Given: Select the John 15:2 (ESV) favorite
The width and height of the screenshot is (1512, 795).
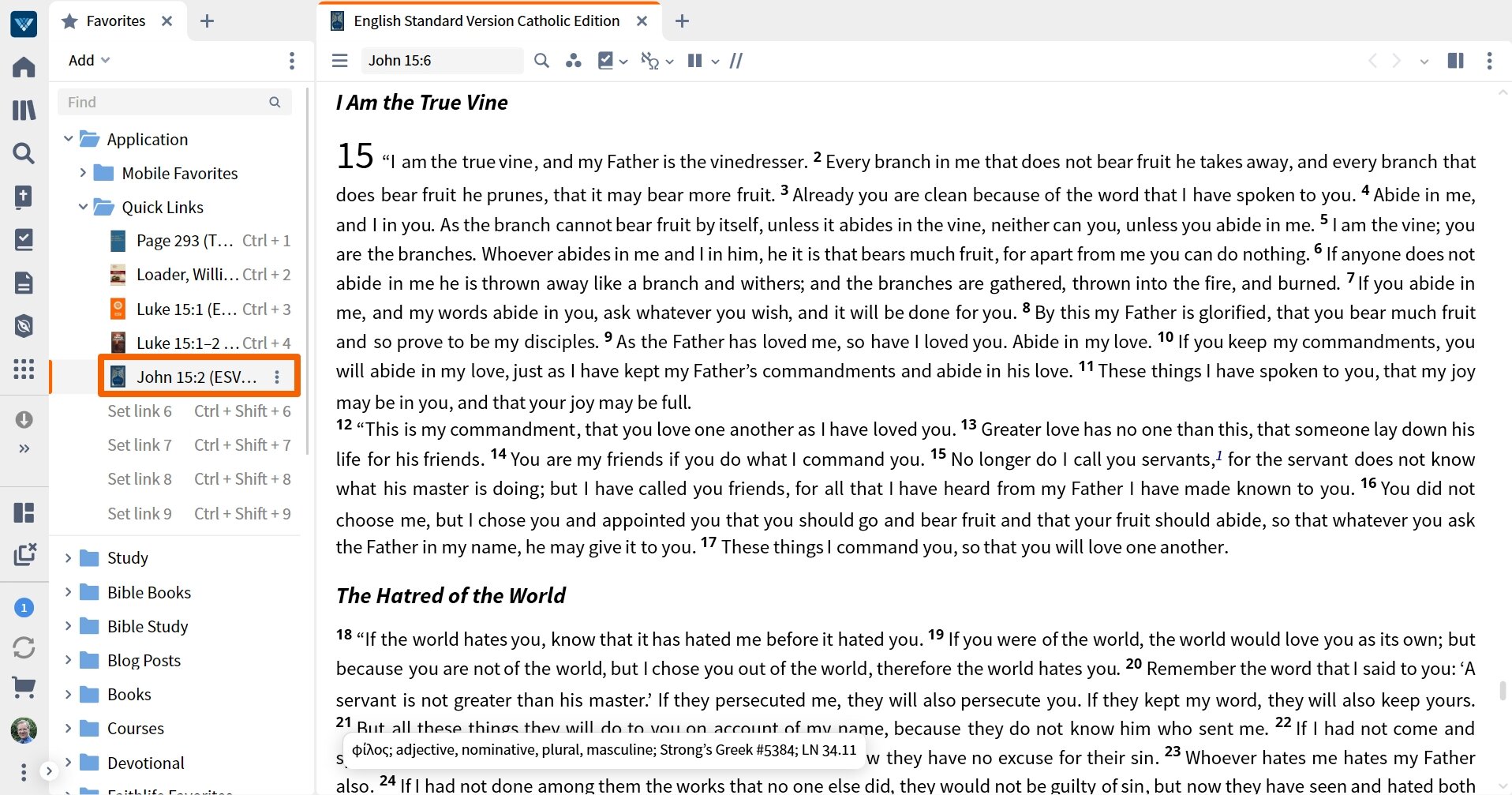Looking at the screenshot, I should pyautogui.click(x=196, y=377).
